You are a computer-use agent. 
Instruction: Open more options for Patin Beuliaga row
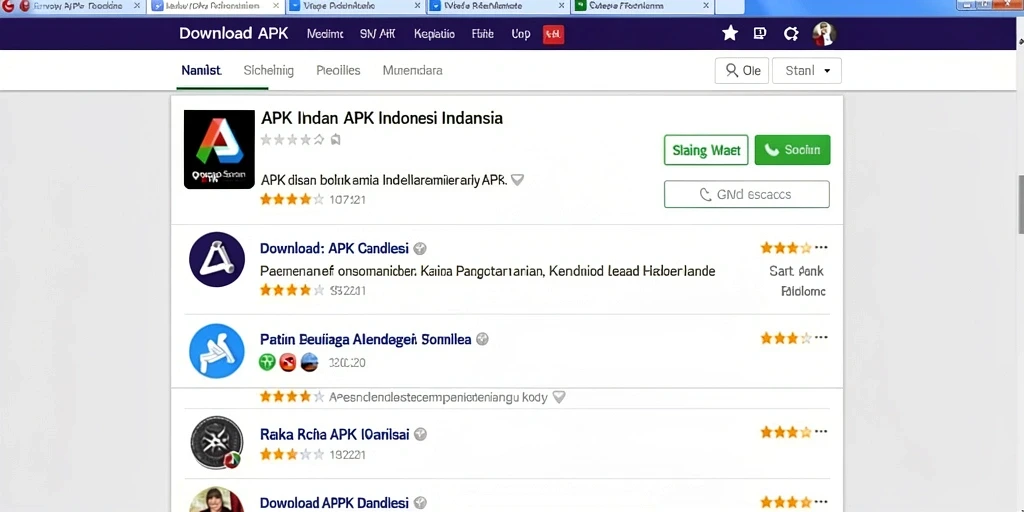[822, 338]
